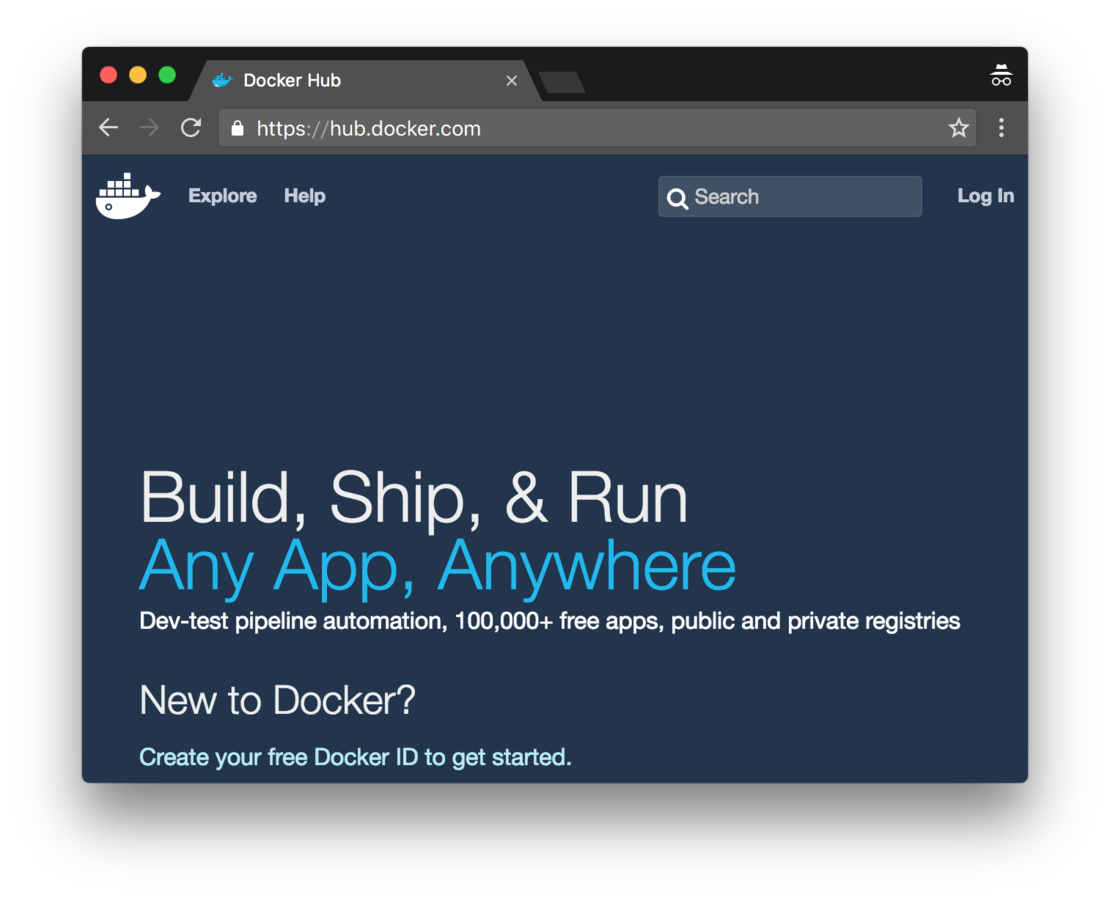
Task: Click the padlock secure site icon
Action: tap(238, 128)
